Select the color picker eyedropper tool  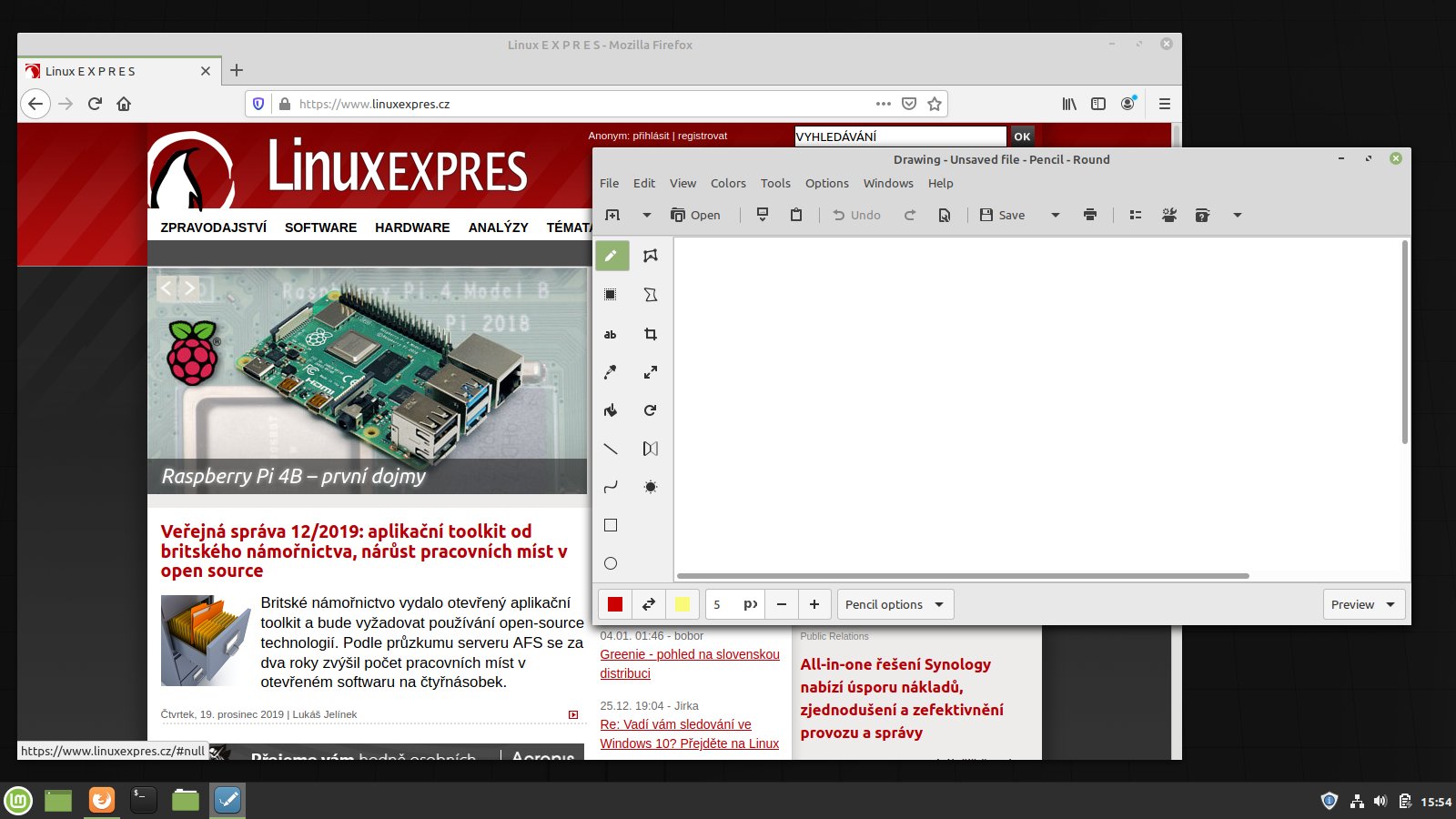pos(611,372)
